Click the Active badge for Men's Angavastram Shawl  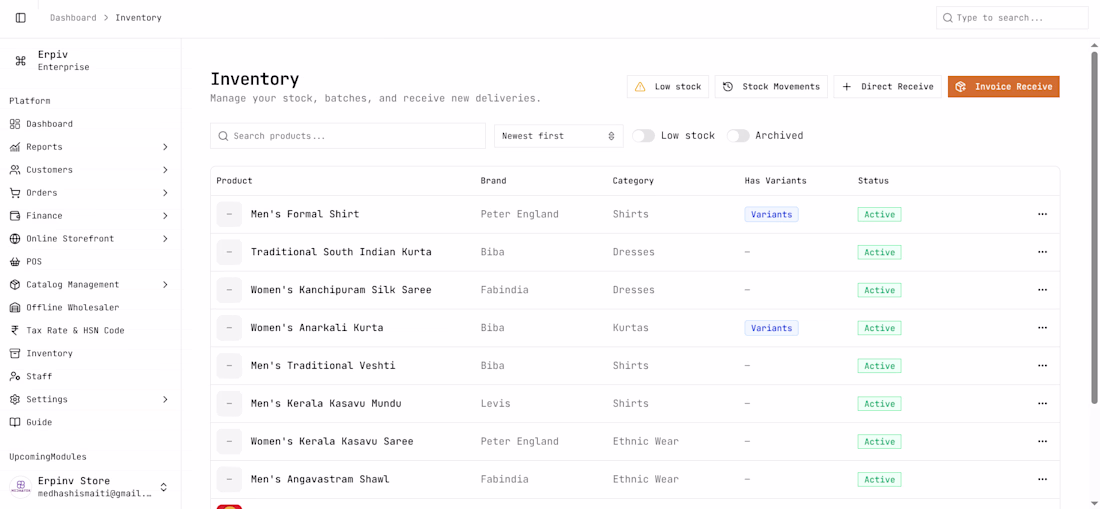[879, 480]
